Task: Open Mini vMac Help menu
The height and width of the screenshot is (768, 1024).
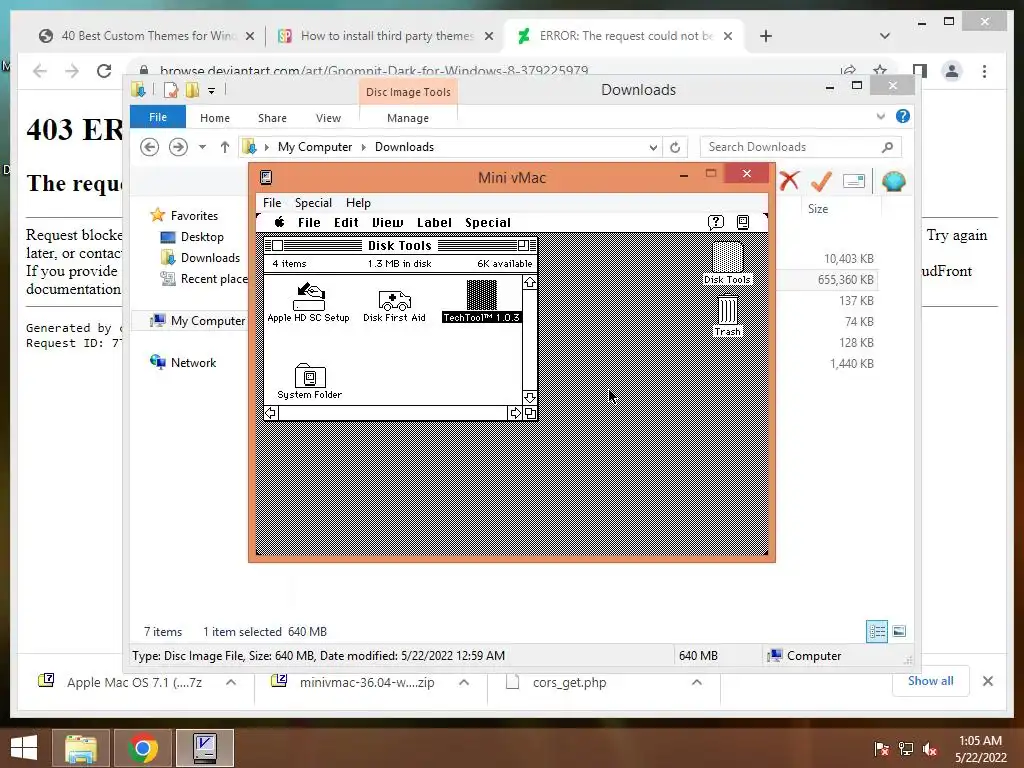Action: pyautogui.click(x=358, y=202)
